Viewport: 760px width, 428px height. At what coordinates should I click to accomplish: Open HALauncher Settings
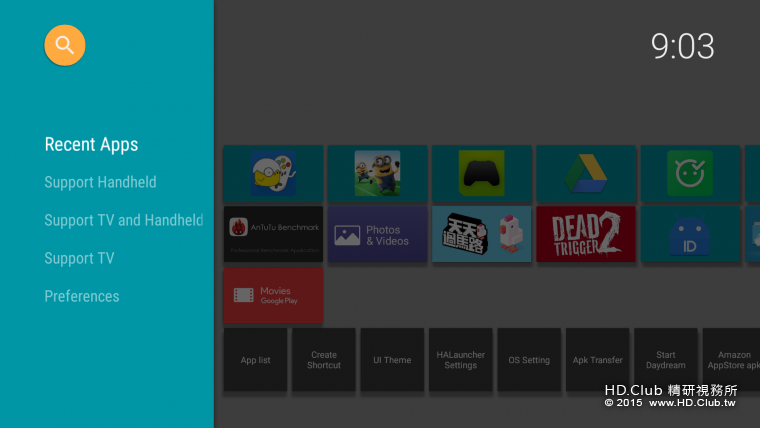point(460,360)
